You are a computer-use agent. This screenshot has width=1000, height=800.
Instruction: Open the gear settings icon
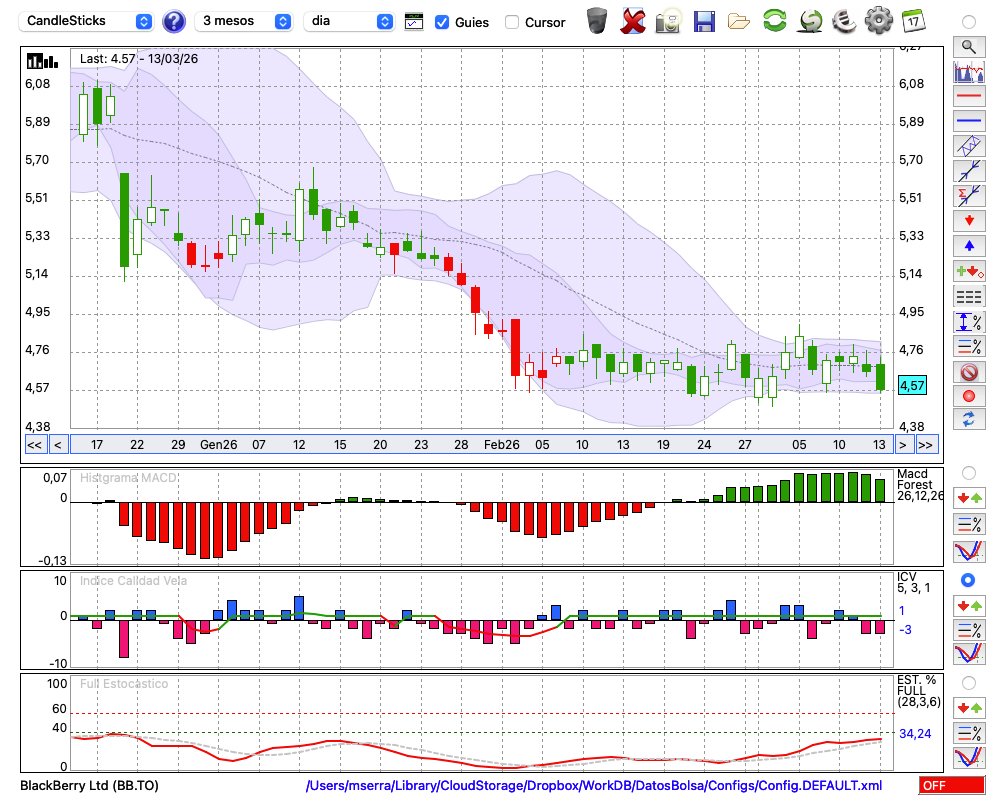tap(878, 21)
